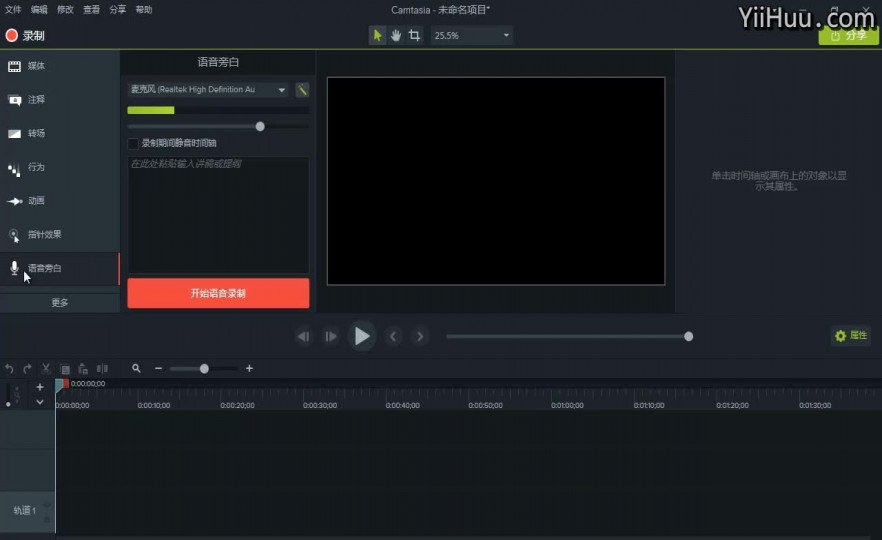Jump to next media with right chevron
The height and width of the screenshot is (540, 882).
click(x=420, y=336)
